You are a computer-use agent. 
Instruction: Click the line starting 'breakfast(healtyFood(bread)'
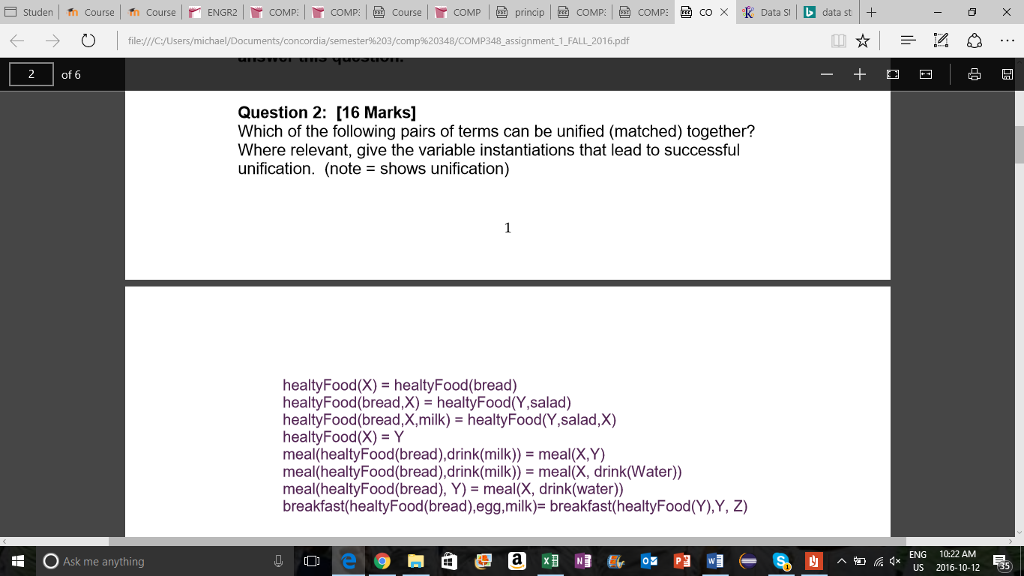click(x=515, y=506)
